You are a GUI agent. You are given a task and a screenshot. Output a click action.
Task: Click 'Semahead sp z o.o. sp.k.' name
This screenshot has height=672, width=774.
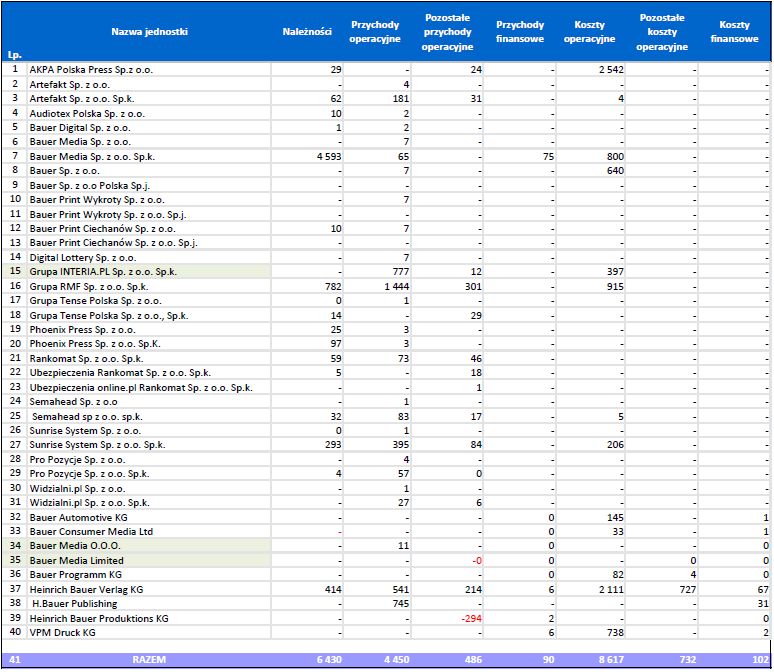[x=87, y=416]
